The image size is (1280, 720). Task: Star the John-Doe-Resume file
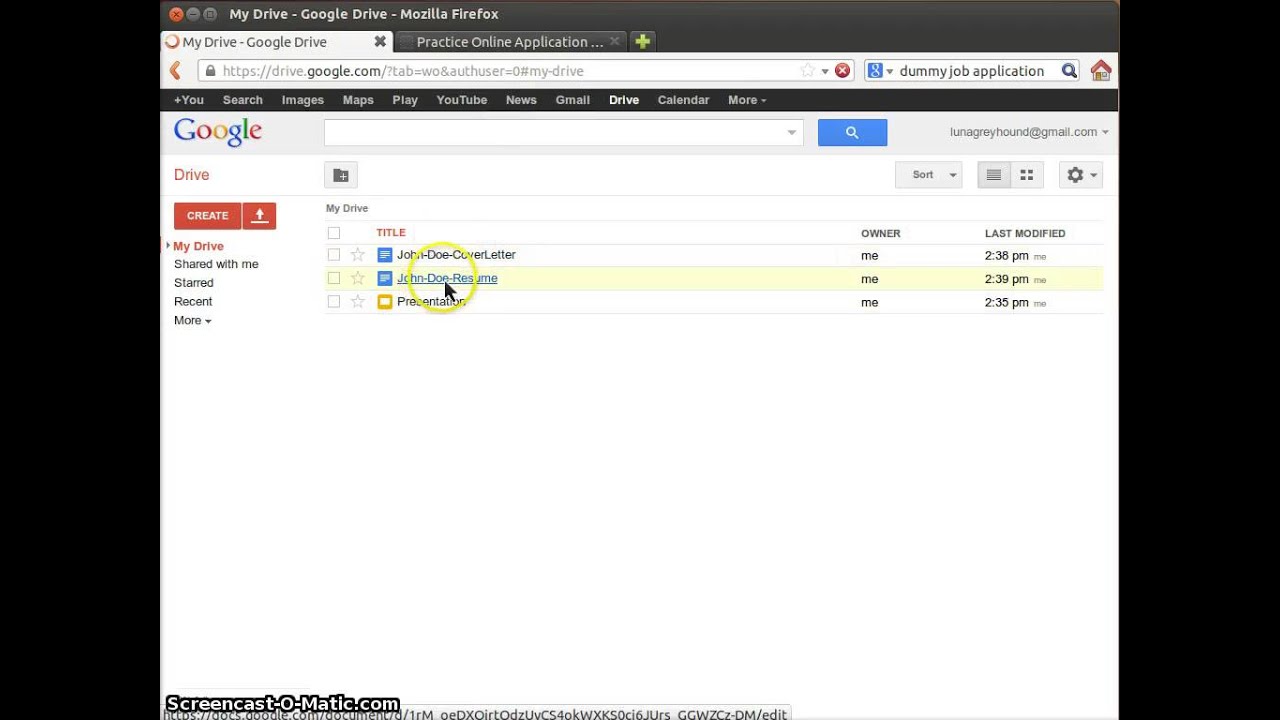pyautogui.click(x=357, y=278)
